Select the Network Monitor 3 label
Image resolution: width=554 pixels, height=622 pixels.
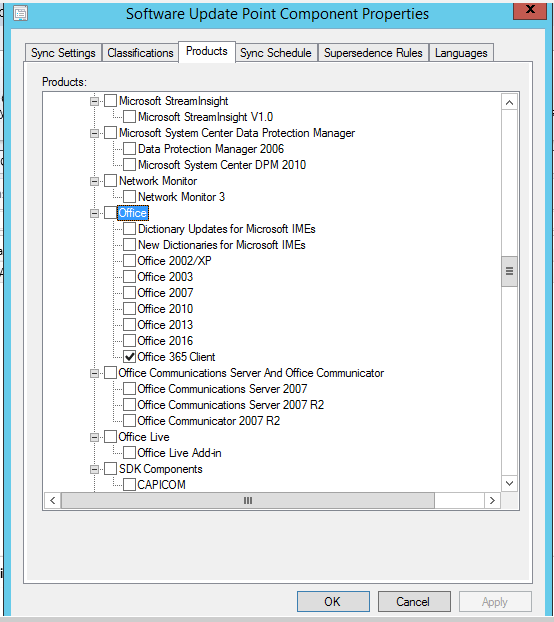181,197
